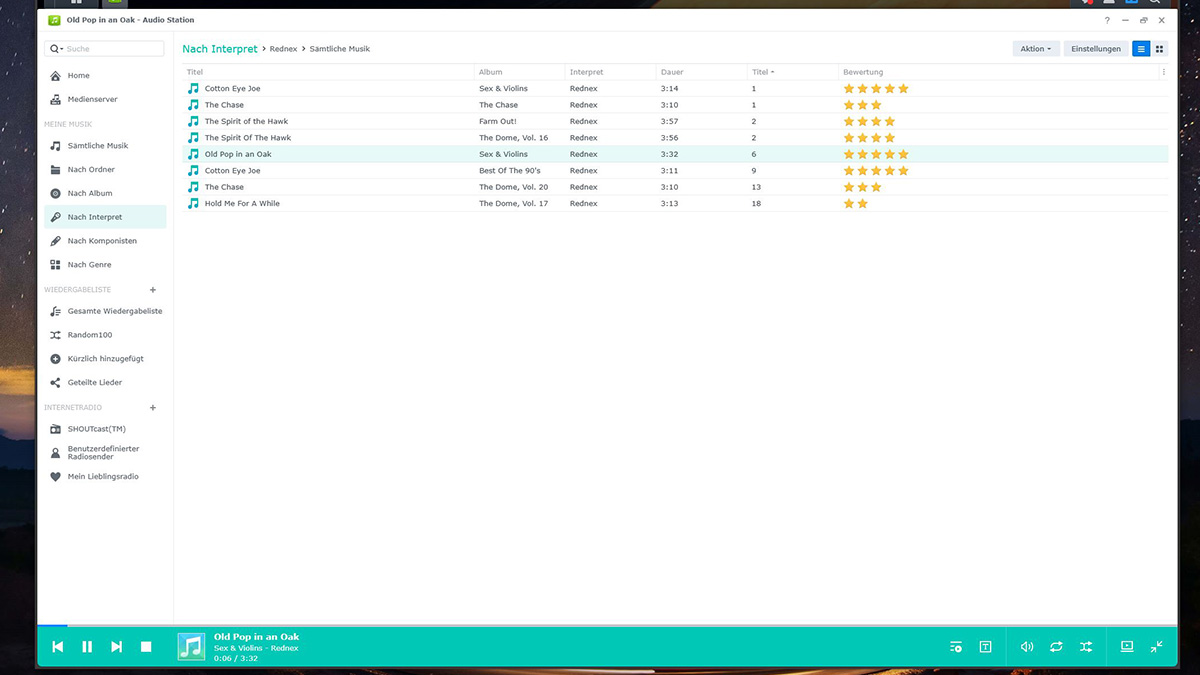This screenshot has width=1200, height=675.
Task: Click the Sämtliche Musik breadcrumb
Action: point(339,48)
